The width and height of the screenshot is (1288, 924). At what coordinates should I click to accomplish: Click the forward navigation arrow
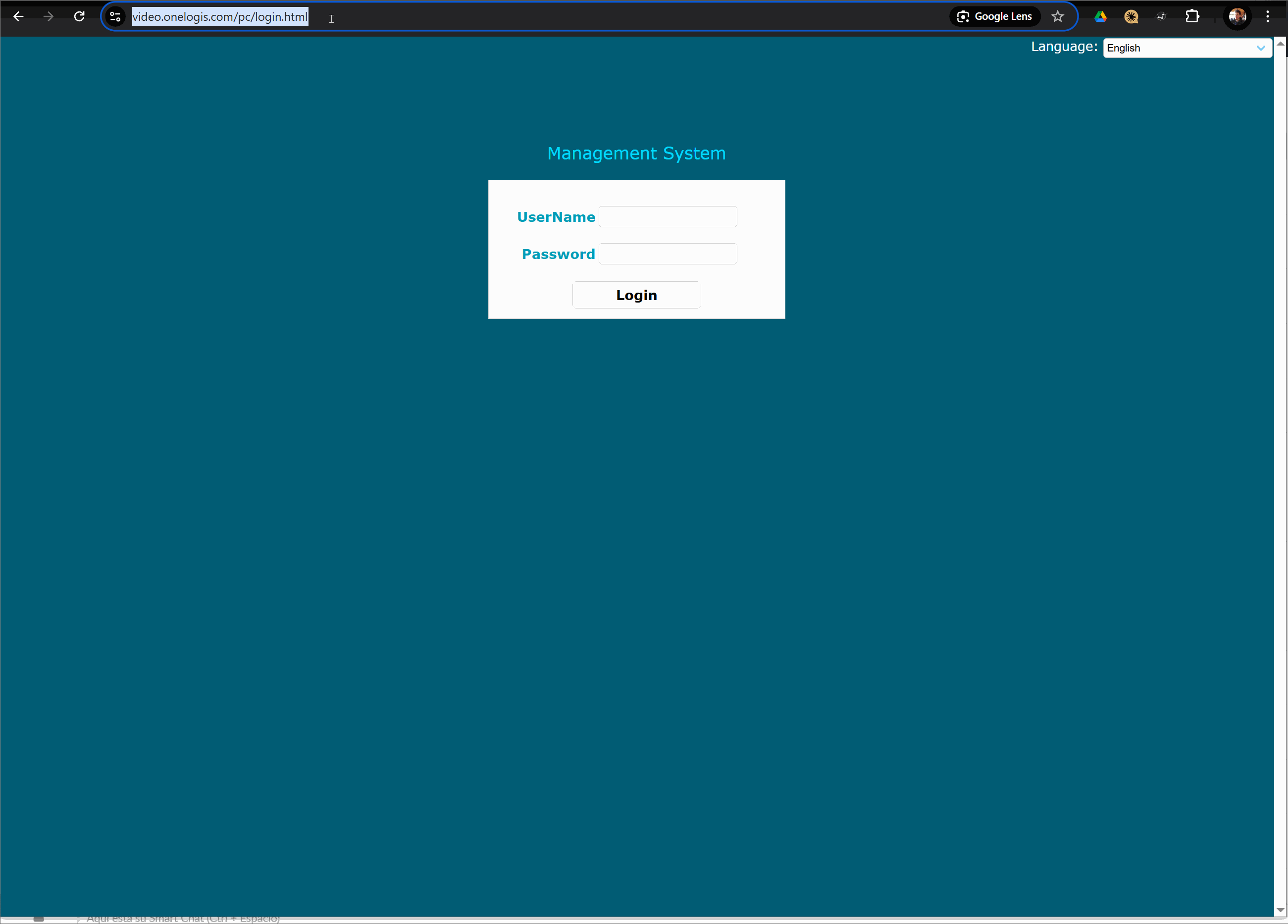[x=49, y=16]
